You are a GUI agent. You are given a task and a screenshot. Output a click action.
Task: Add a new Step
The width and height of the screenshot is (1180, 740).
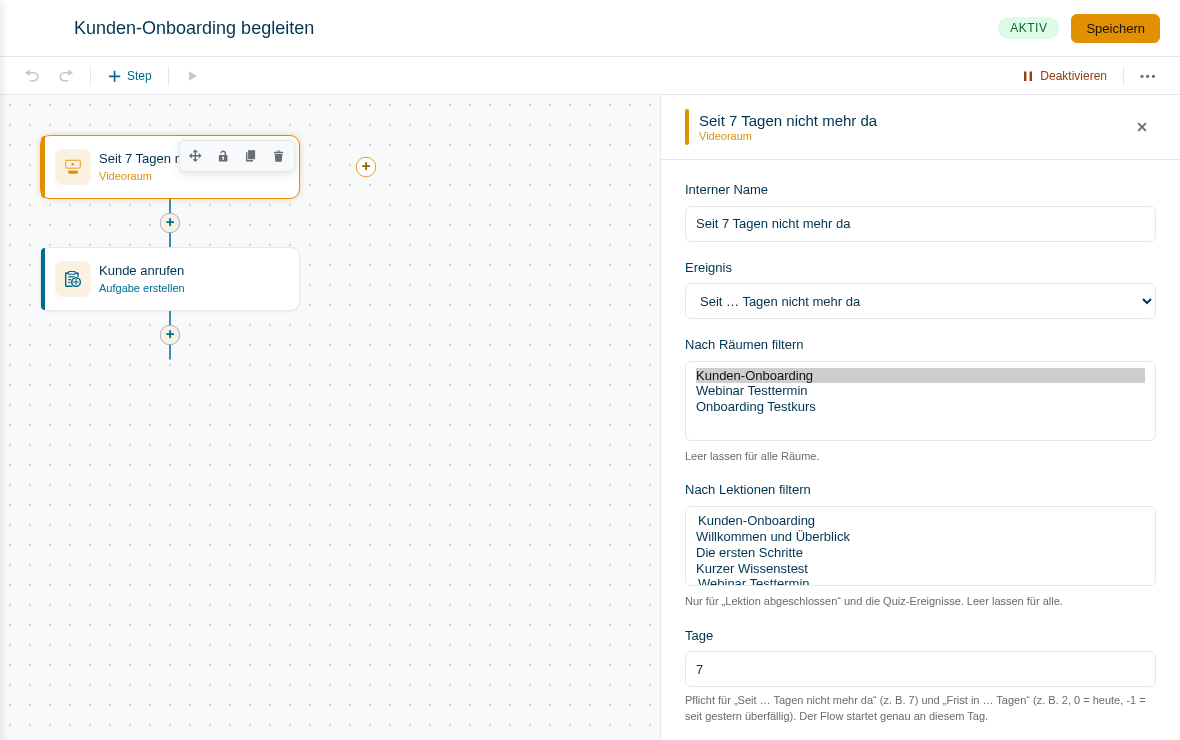(x=129, y=76)
